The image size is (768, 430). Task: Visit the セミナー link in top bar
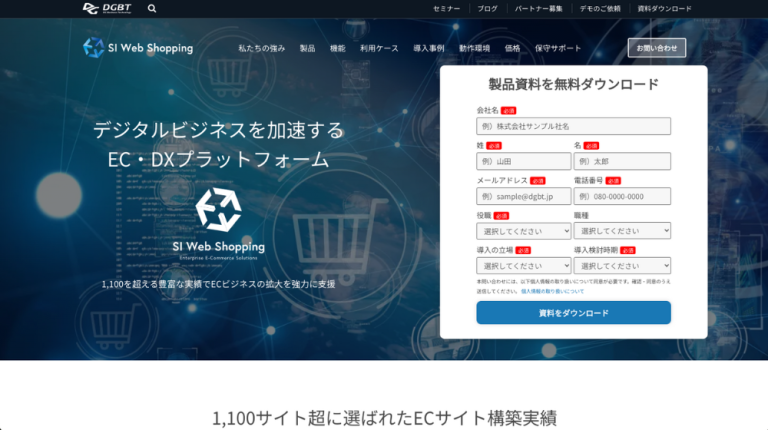coord(447,8)
